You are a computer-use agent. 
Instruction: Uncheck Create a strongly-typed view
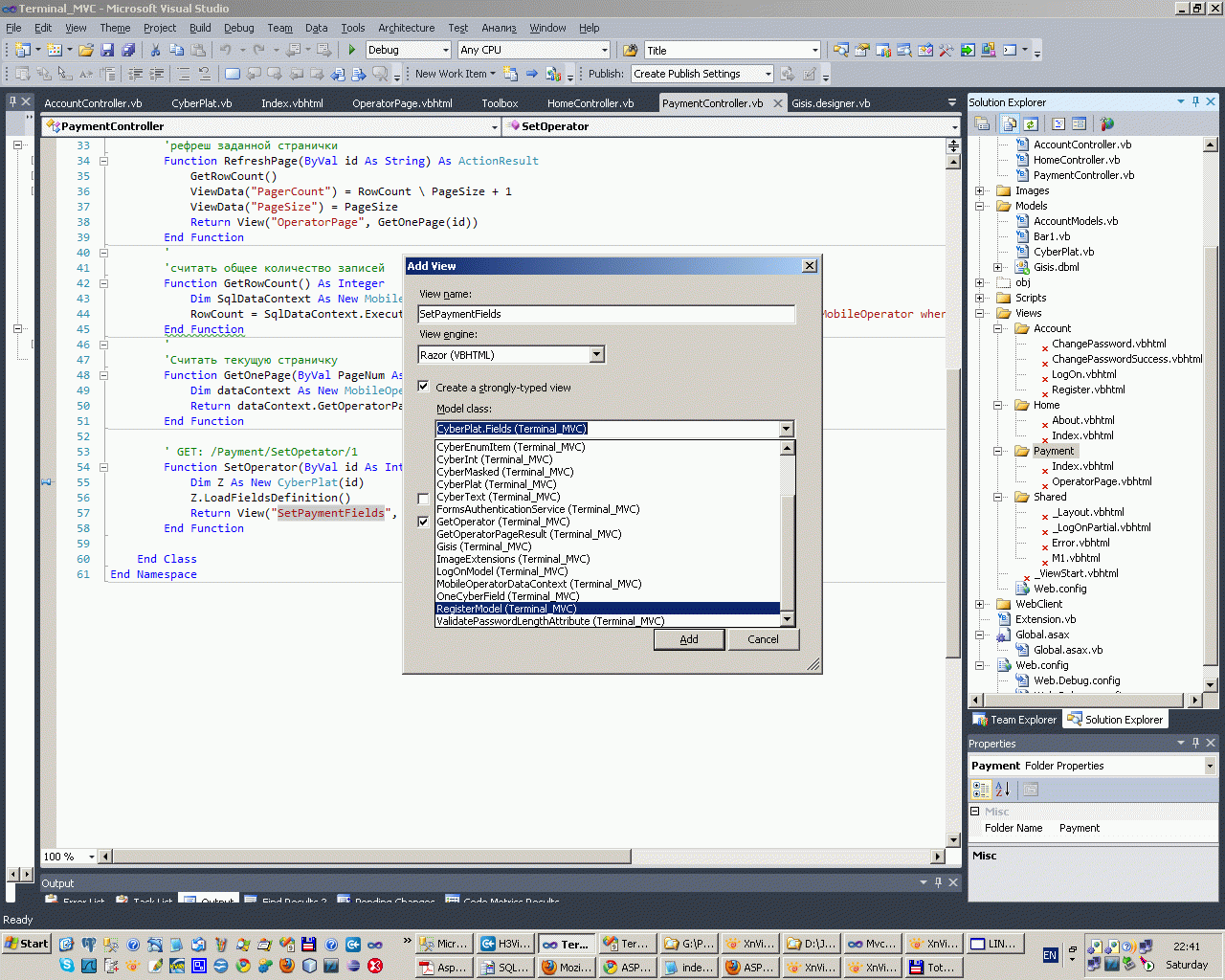[x=424, y=387]
